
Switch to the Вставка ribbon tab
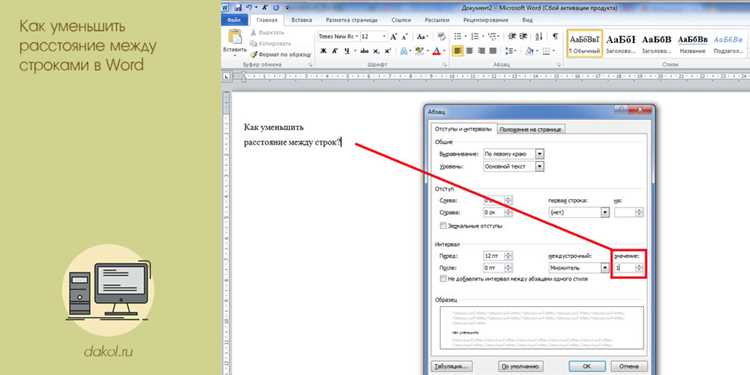[302, 20]
